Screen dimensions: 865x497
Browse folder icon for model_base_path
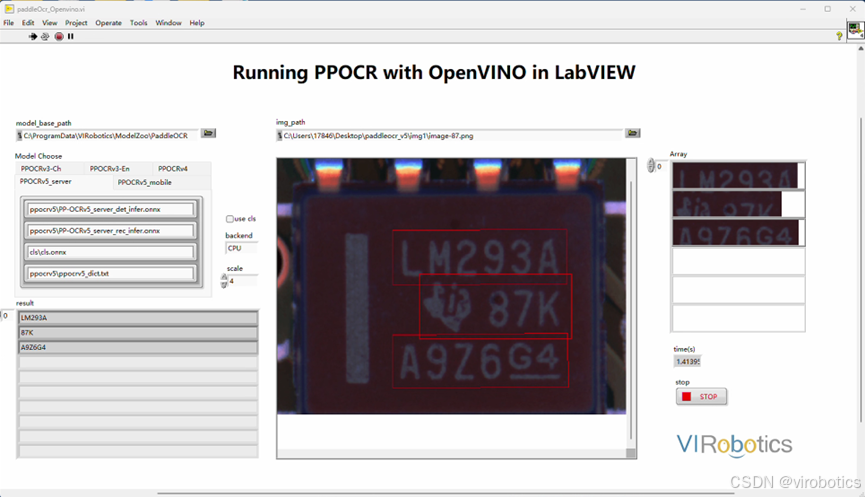(208, 133)
